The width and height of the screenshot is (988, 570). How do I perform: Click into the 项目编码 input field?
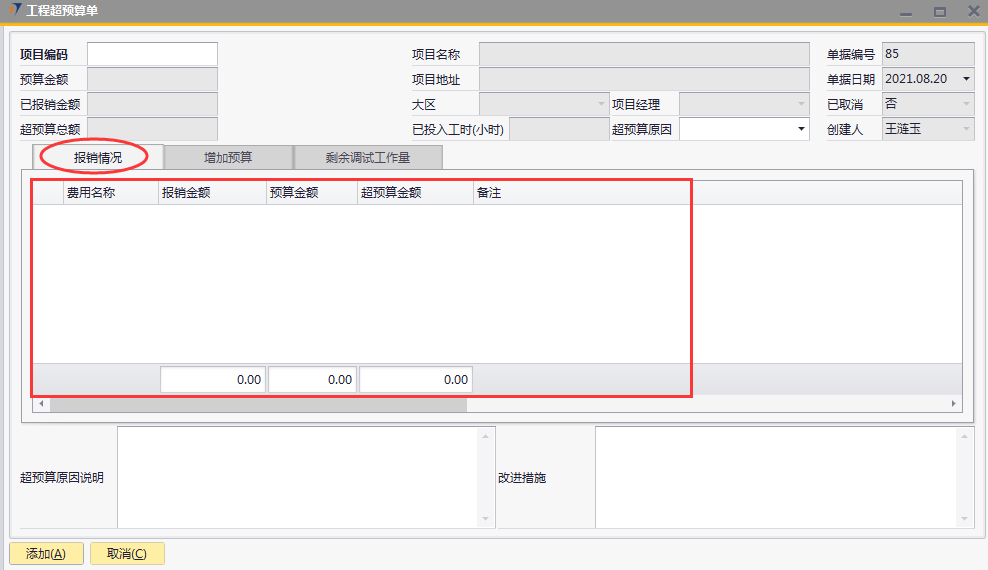coord(152,54)
